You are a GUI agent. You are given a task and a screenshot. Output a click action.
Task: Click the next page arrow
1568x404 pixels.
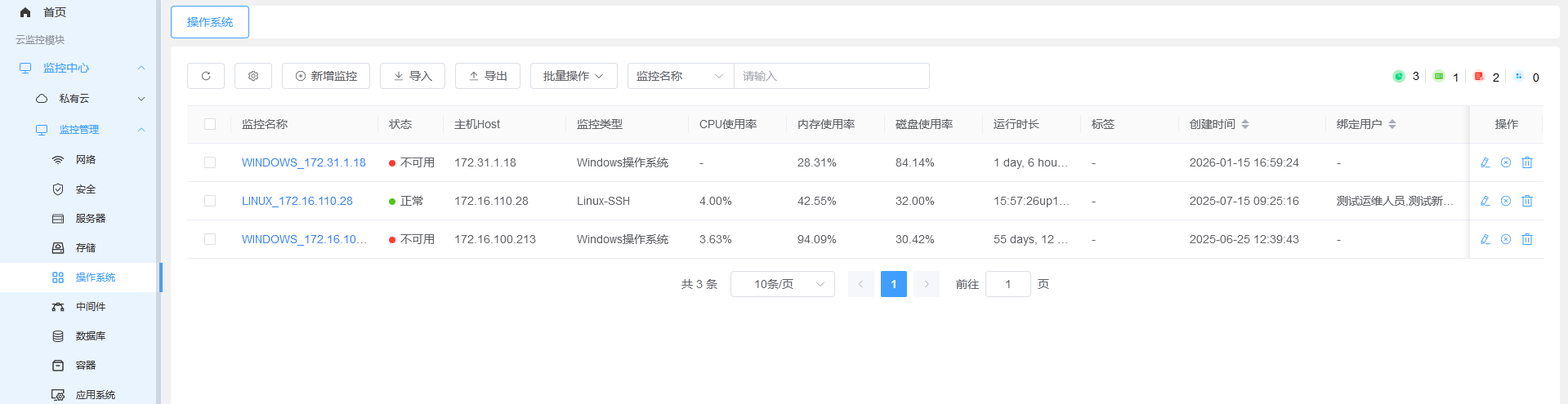click(x=927, y=284)
